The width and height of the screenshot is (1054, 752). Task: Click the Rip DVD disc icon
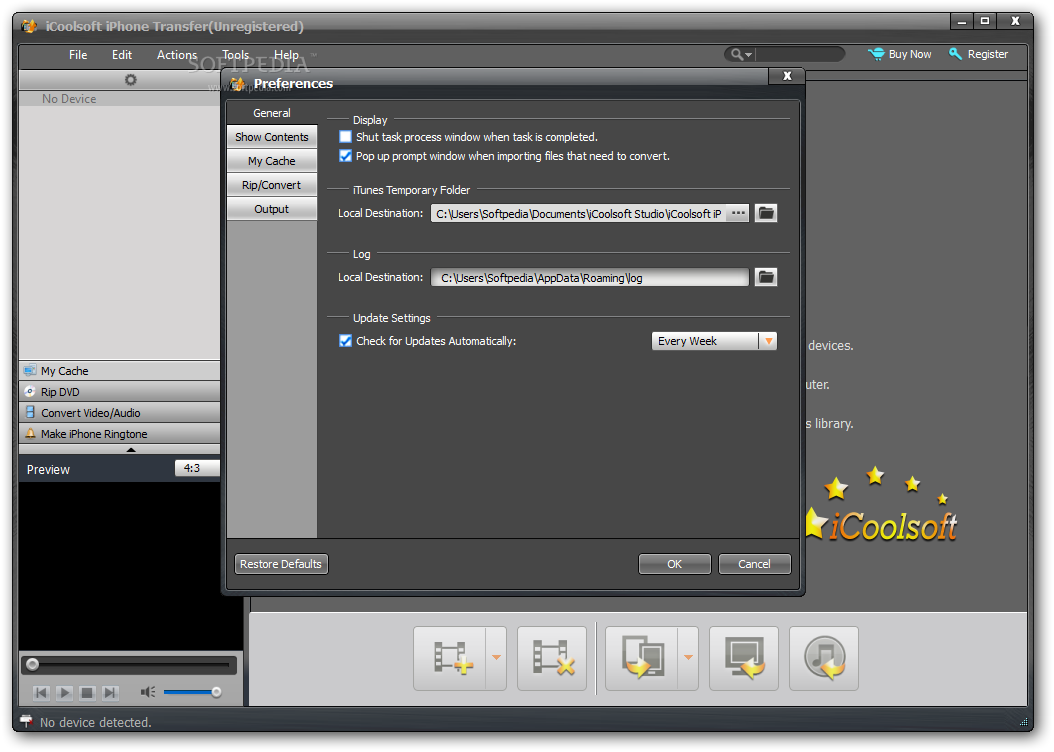[x=30, y=391]
